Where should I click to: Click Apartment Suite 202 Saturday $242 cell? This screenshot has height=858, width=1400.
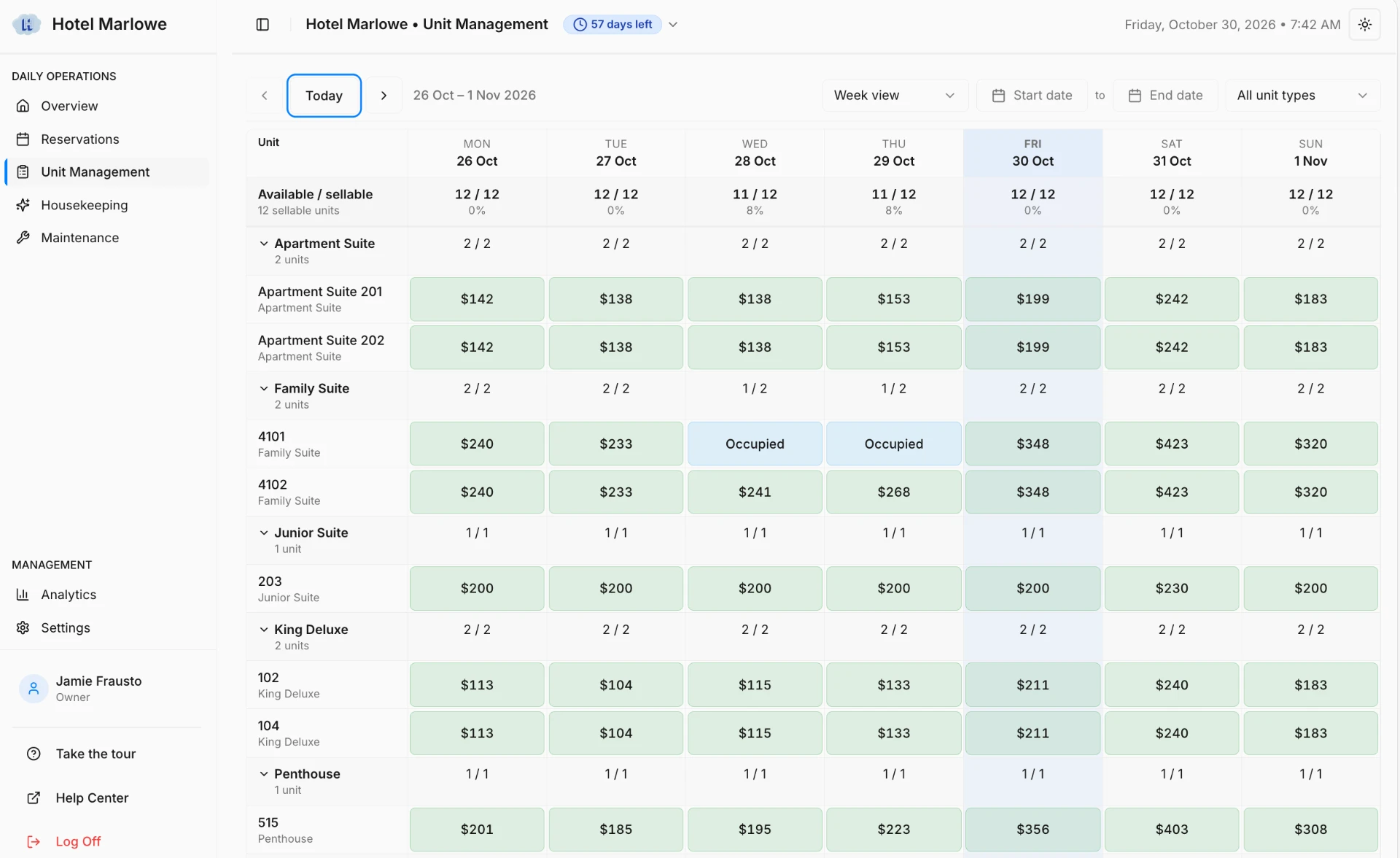click(1172, 347)
